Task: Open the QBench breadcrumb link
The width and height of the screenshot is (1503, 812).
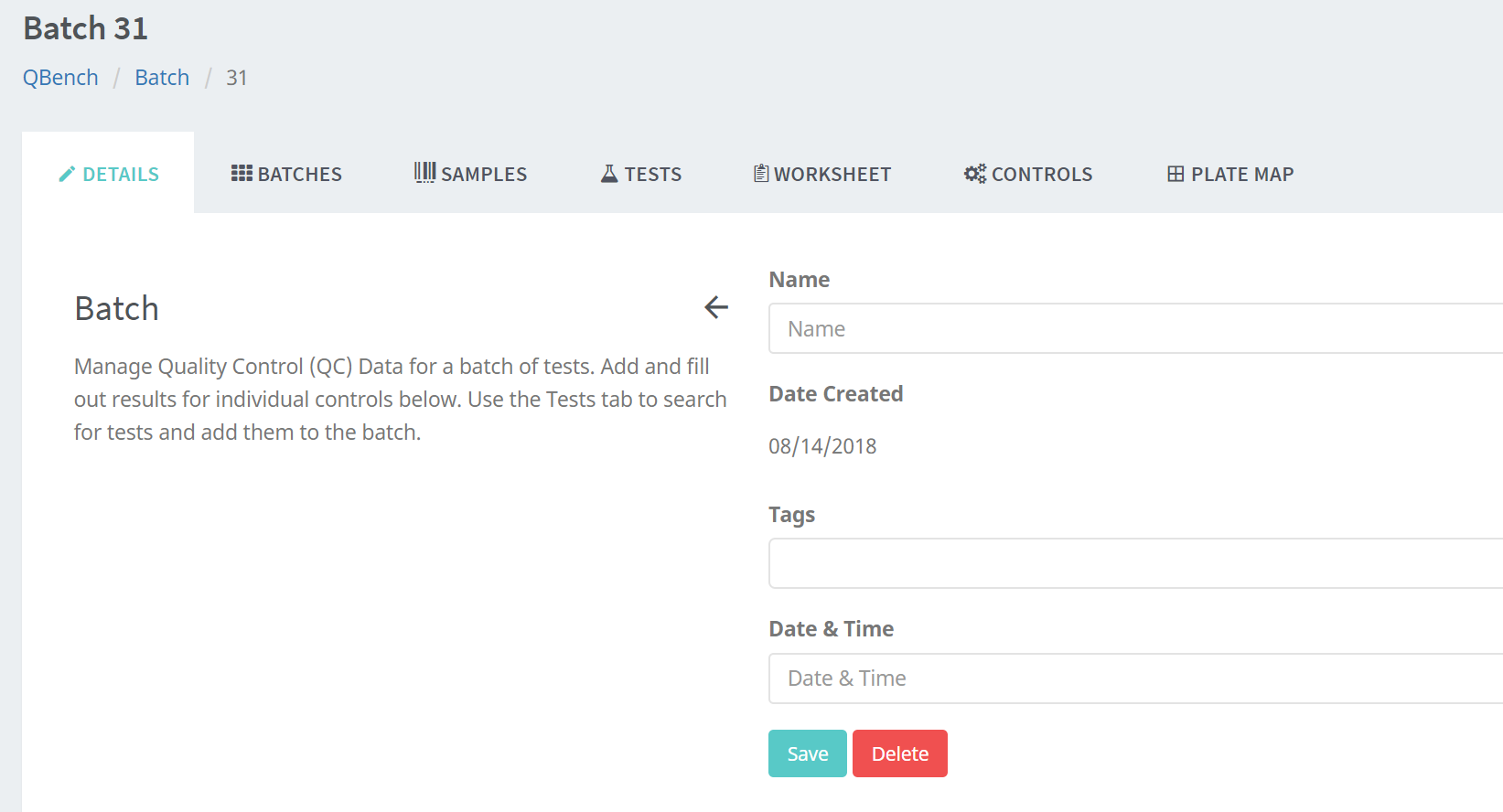Action: 60,78
